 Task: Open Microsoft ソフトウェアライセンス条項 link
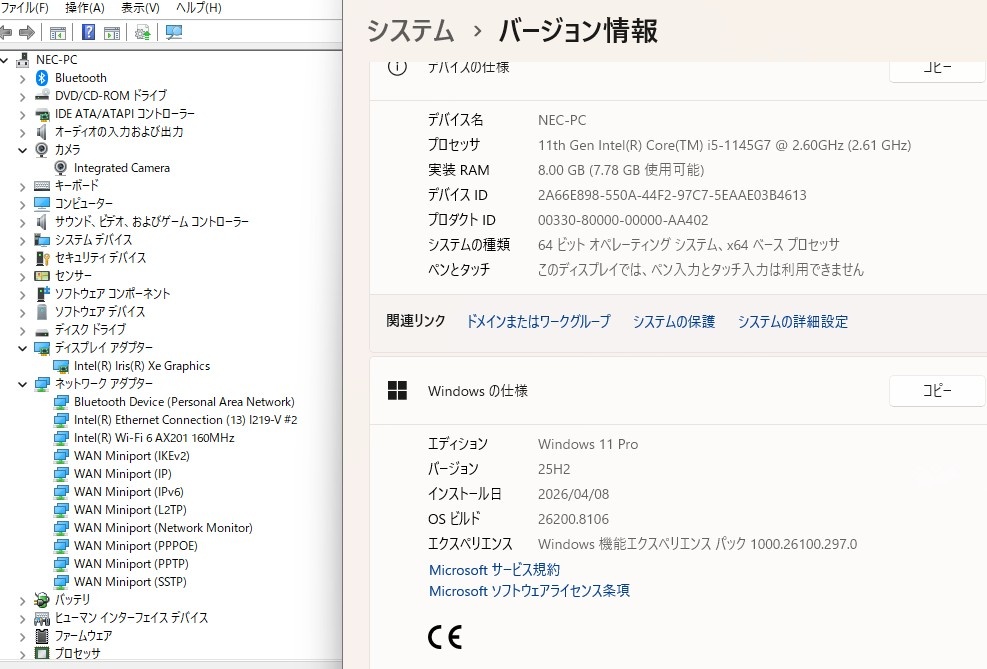point(529,591)
